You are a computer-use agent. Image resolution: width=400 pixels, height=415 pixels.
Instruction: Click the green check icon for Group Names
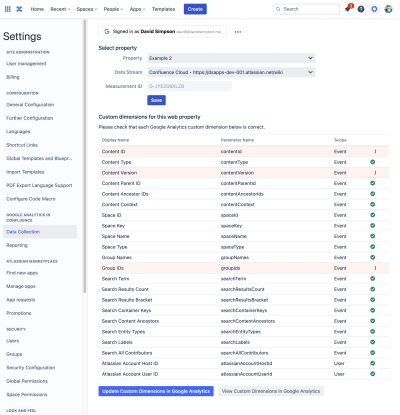(373, 257)
